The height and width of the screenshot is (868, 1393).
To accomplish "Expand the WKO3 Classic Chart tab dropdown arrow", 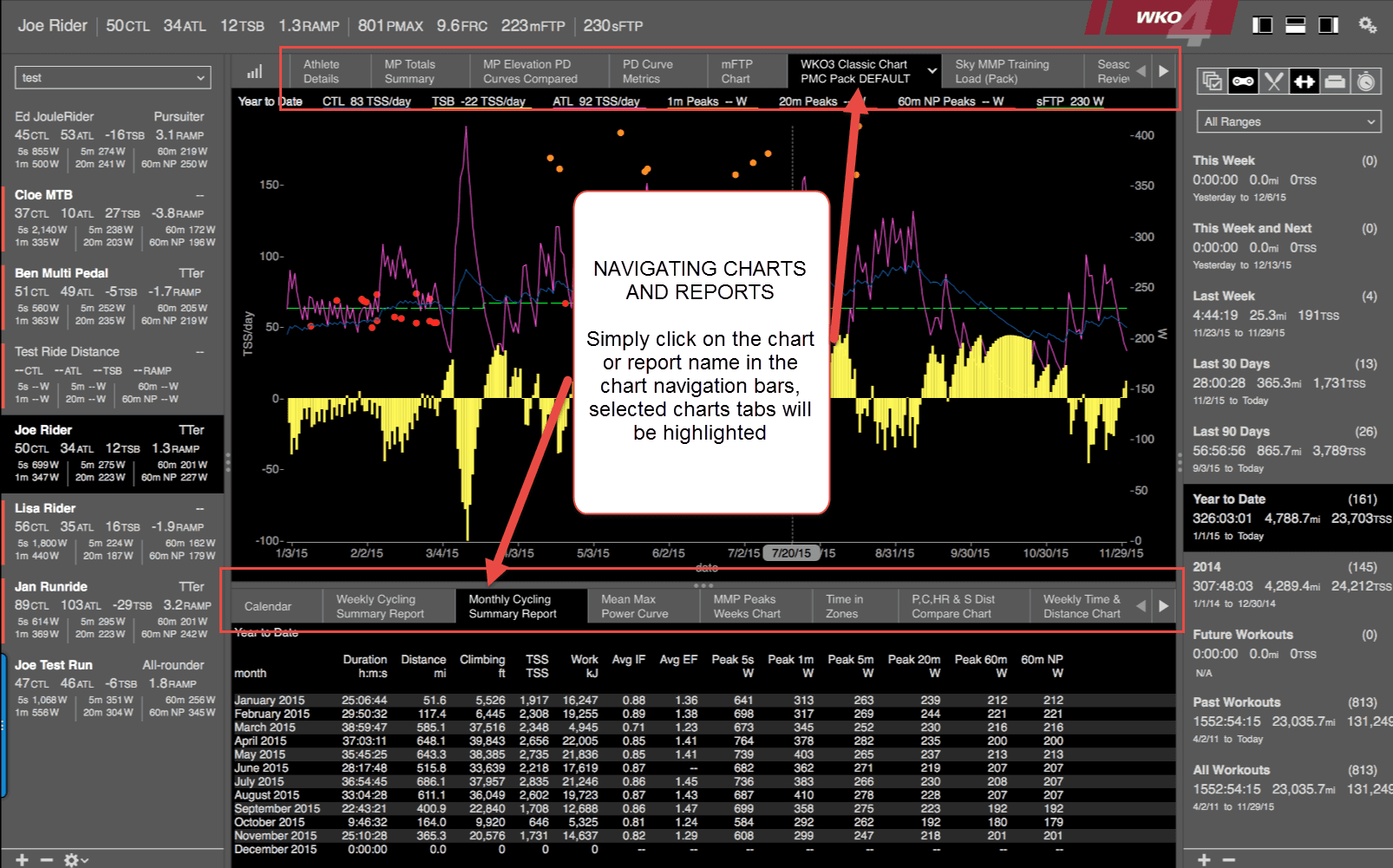I will pos(932,71).
